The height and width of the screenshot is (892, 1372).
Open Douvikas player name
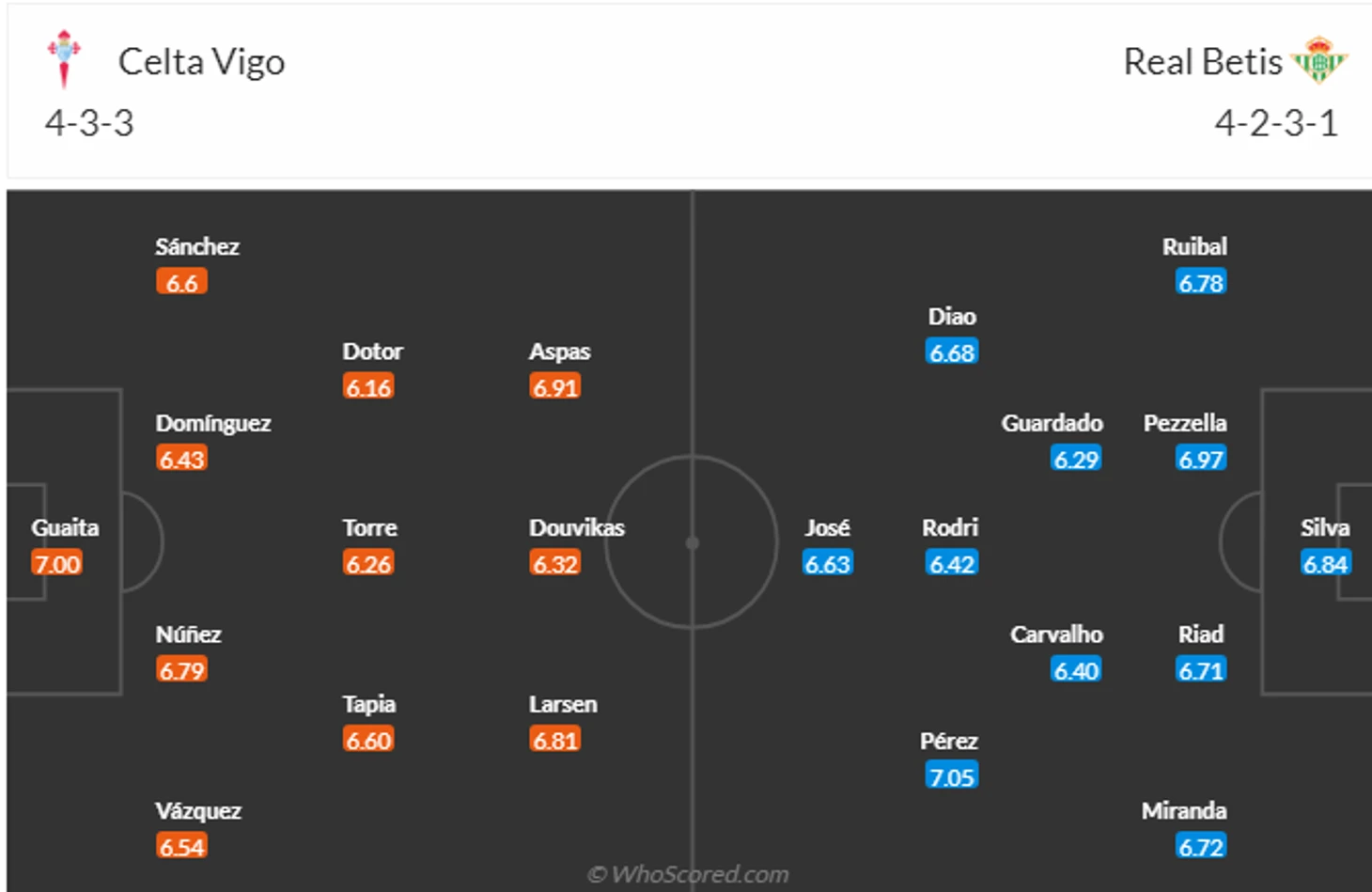point(577,527)
